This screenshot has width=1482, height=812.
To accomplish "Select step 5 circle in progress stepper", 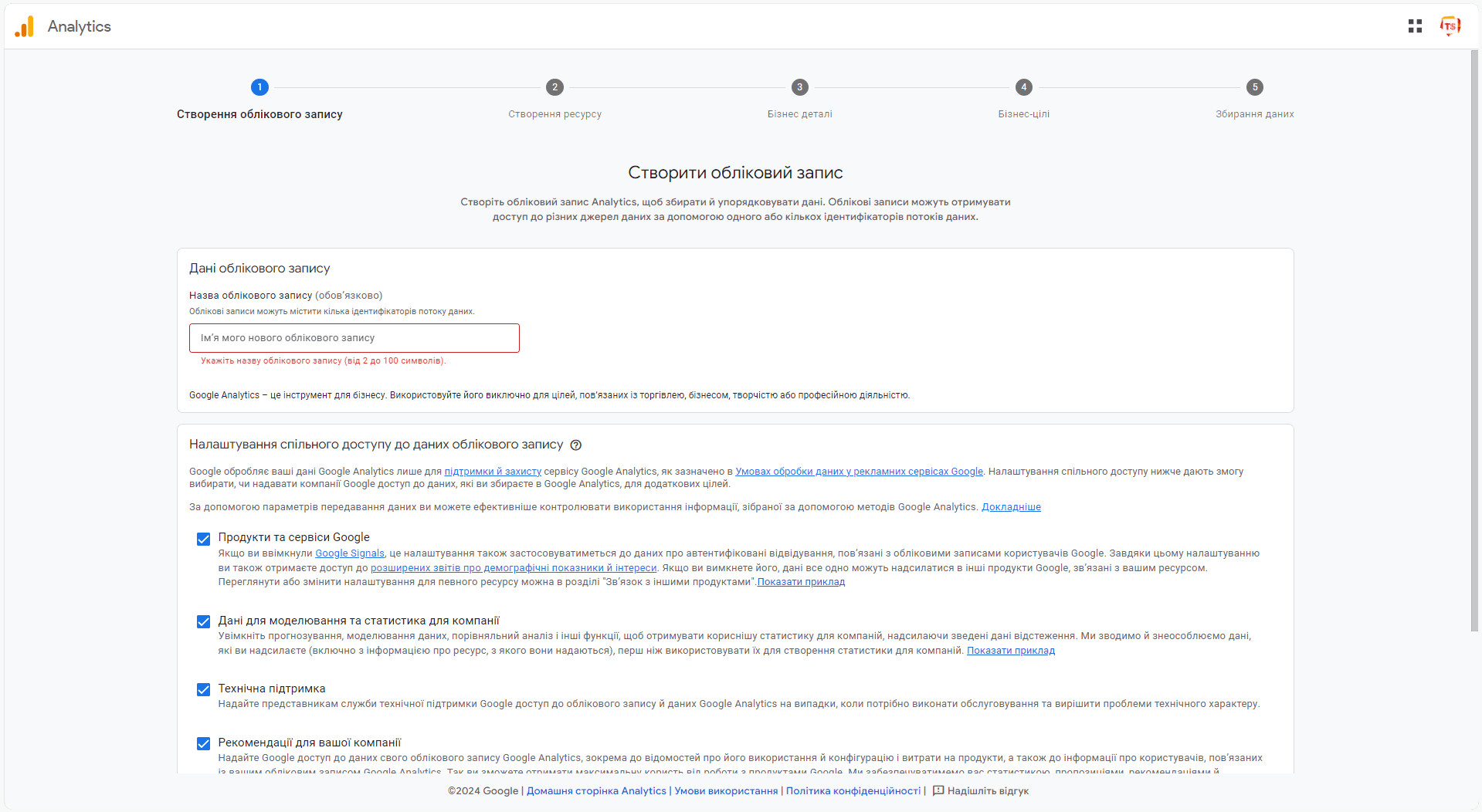I will pos(1255,87).
